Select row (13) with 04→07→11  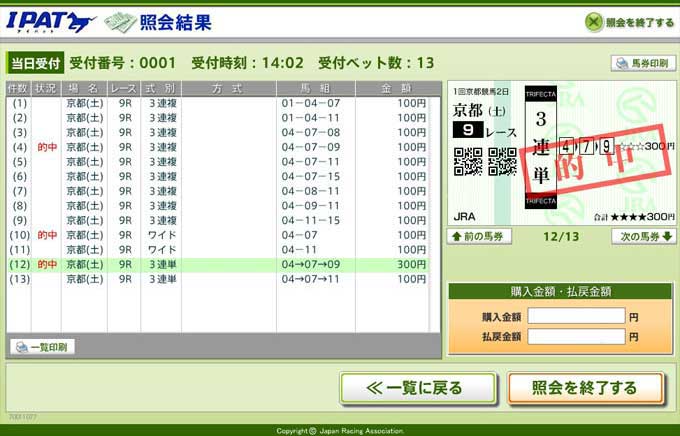(x=220, y=279)
